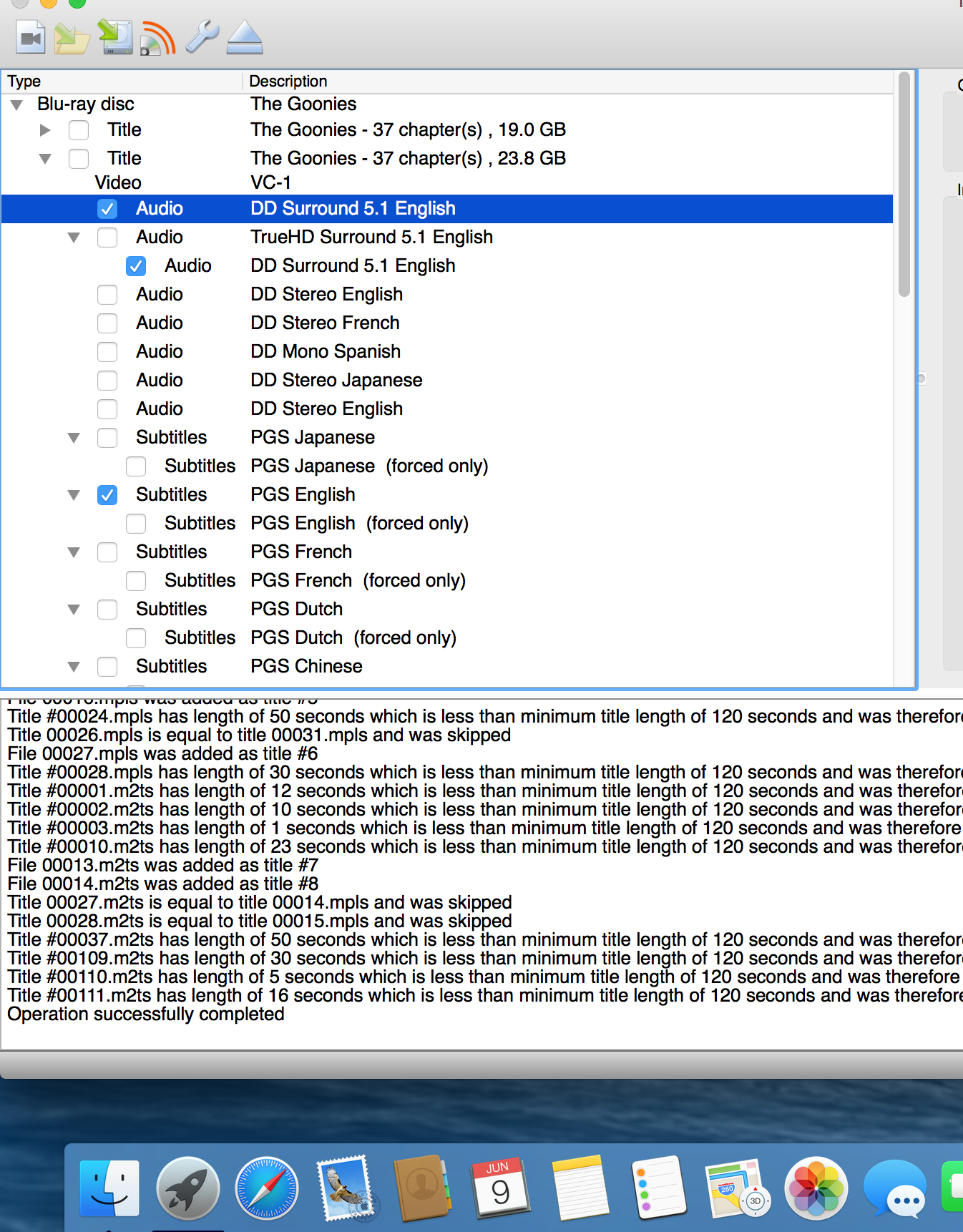Expand the 19.0 GB Title node
Viewport: 963px width, 1232px height.
[45, 130]
